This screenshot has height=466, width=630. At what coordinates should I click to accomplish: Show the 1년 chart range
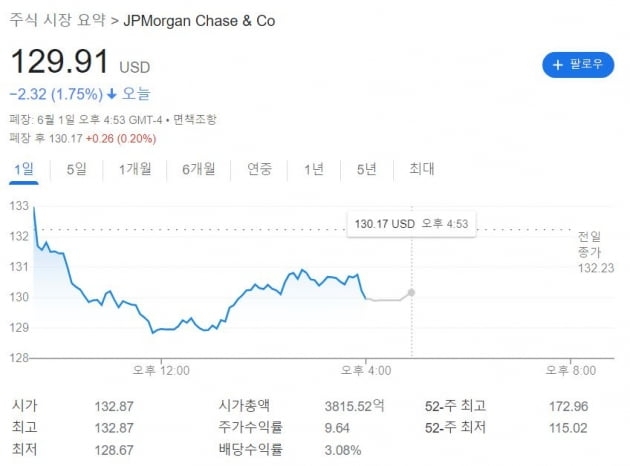click(x=314, y=169)
